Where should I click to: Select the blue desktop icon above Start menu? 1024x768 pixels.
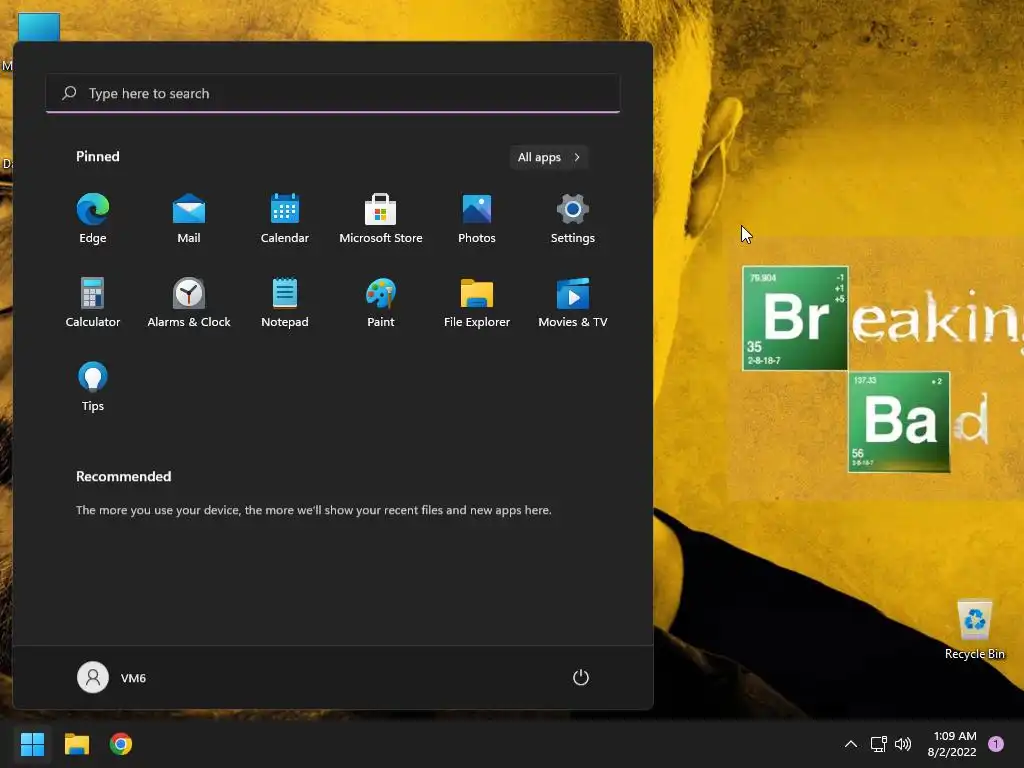(x=39, y=27)
